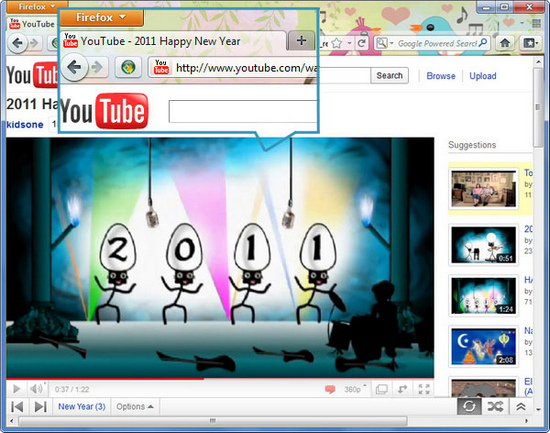This screenshot has width=550, height=433.
Task: Open the URL history dropdown arrow
Action: pyautogui.click(x=349, y=43)
